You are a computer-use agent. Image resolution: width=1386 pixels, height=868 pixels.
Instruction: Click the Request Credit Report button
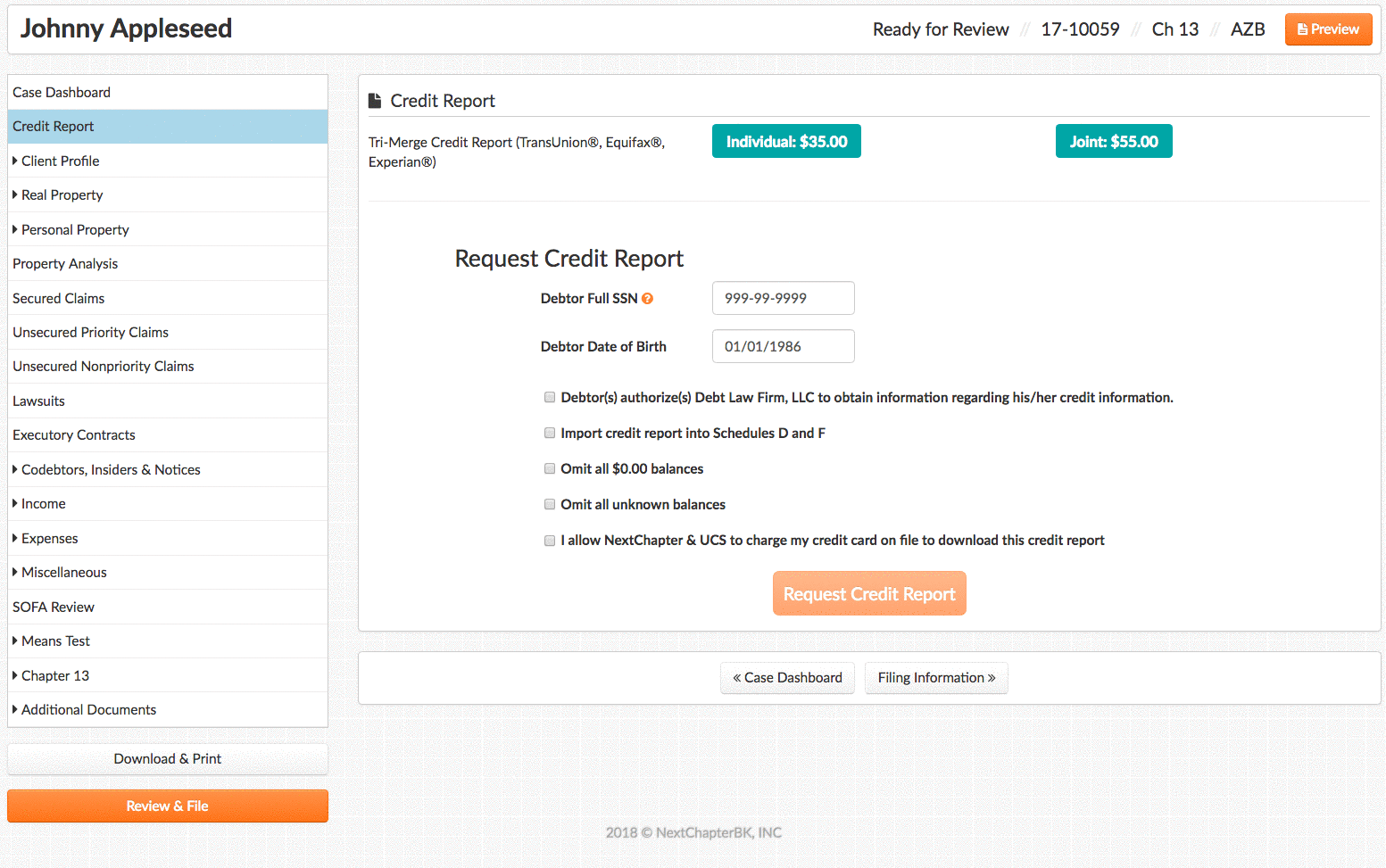(869, 594)
